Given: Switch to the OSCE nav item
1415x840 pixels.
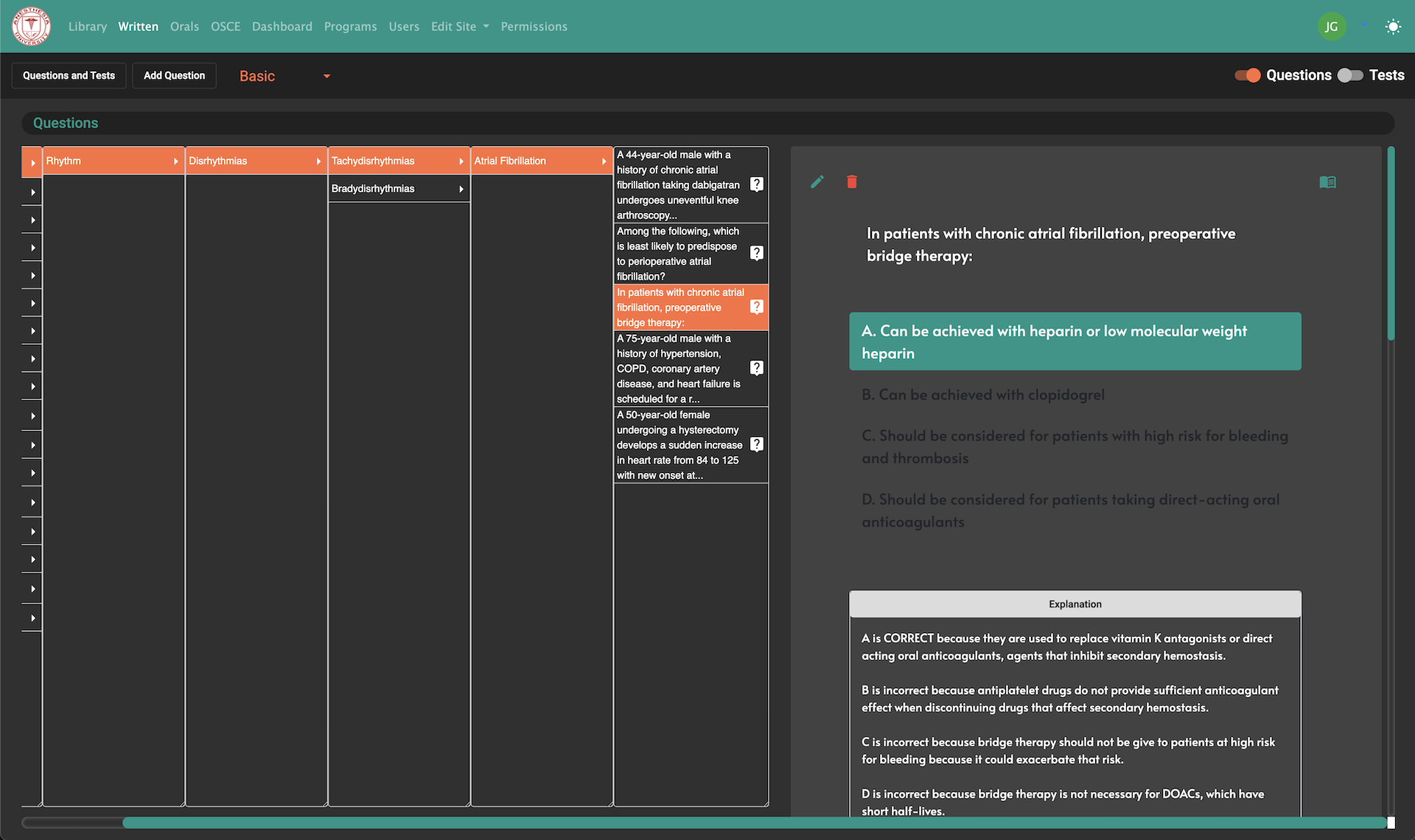Looking at the screenshot, I should click(226, 27).
